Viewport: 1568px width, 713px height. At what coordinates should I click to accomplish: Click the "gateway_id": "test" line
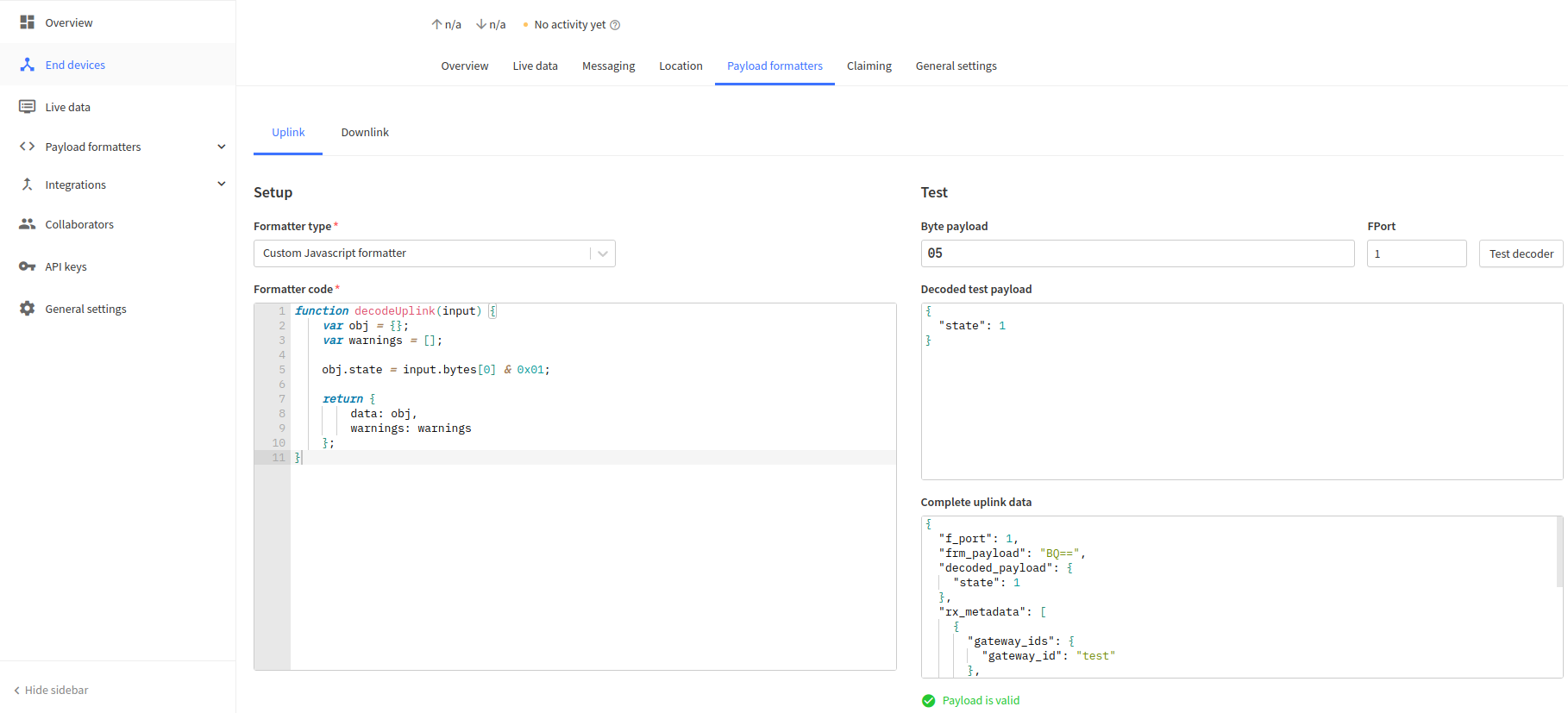(1049, 656)
